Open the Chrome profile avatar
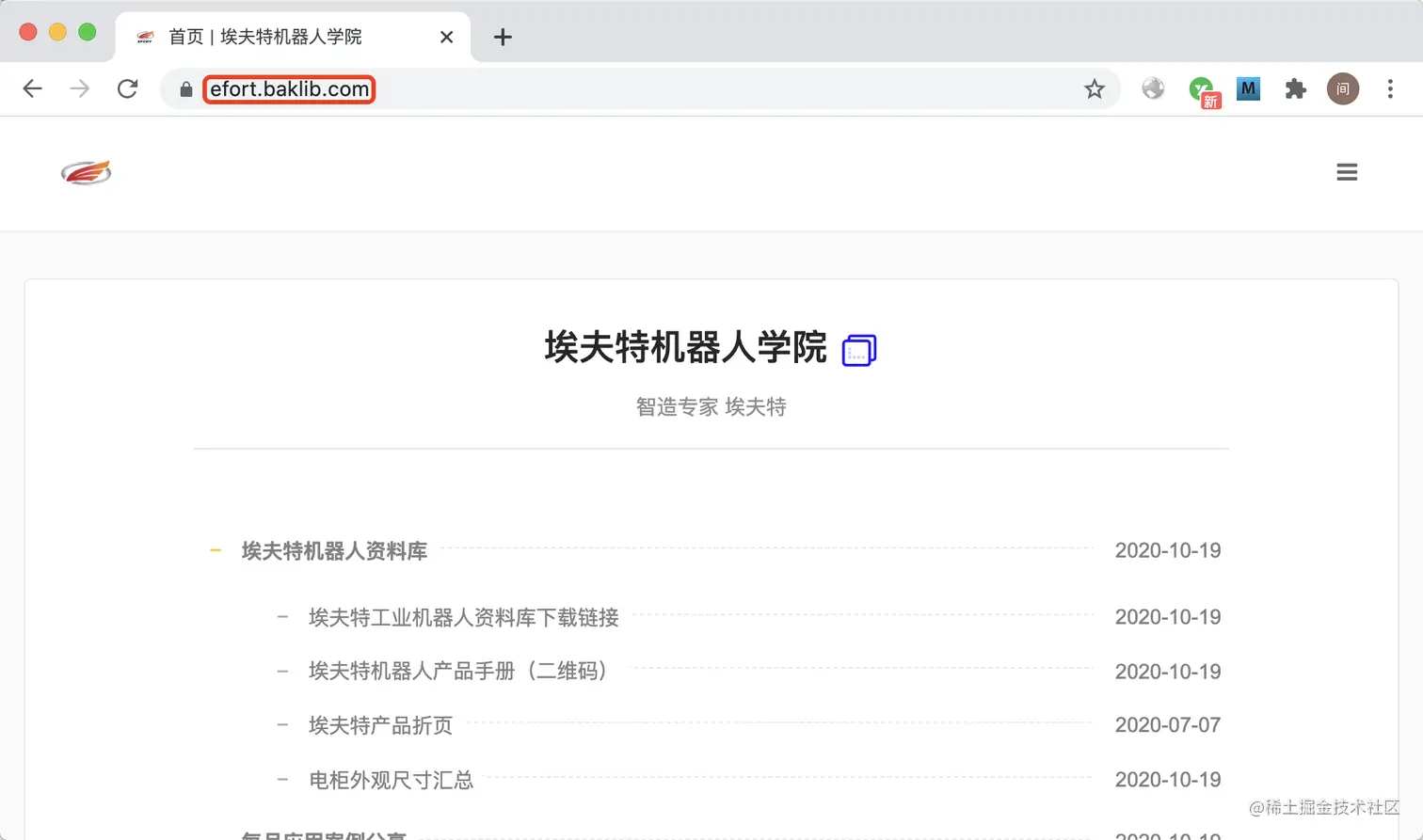1423x840 pixels. tap(1343, 88)
